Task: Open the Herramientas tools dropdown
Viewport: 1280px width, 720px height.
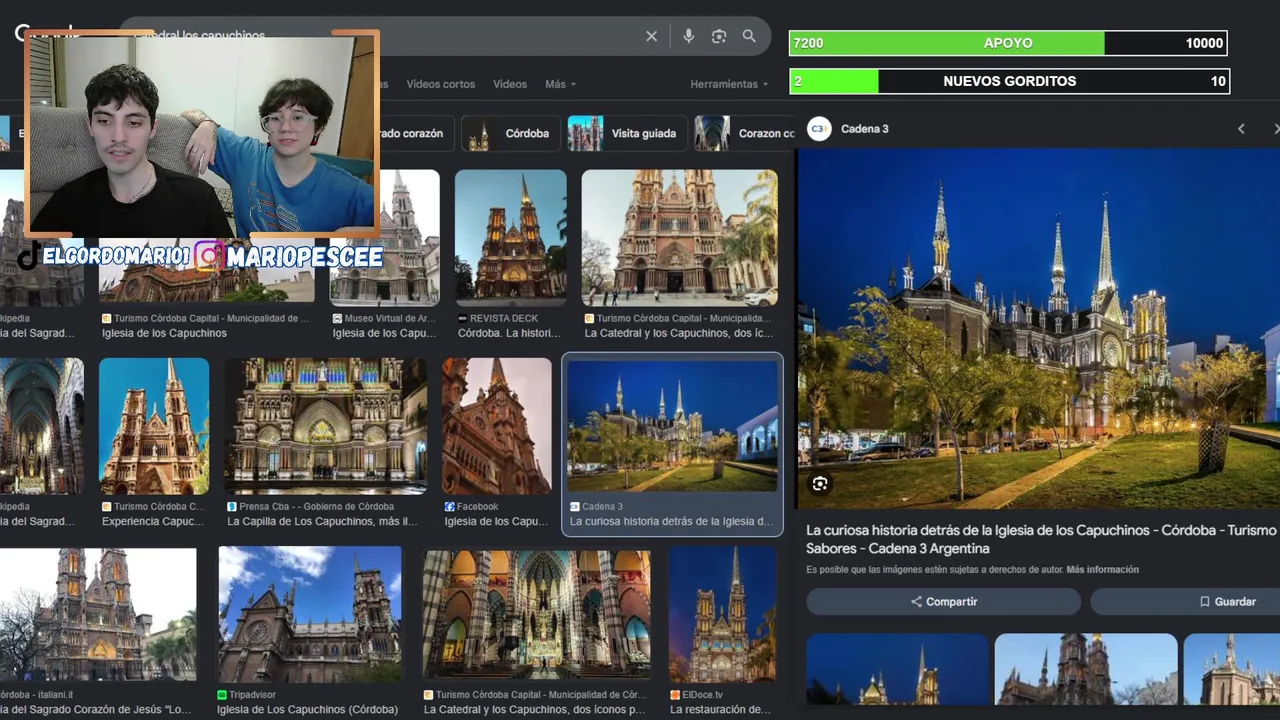Action: [x=729, y=84]
